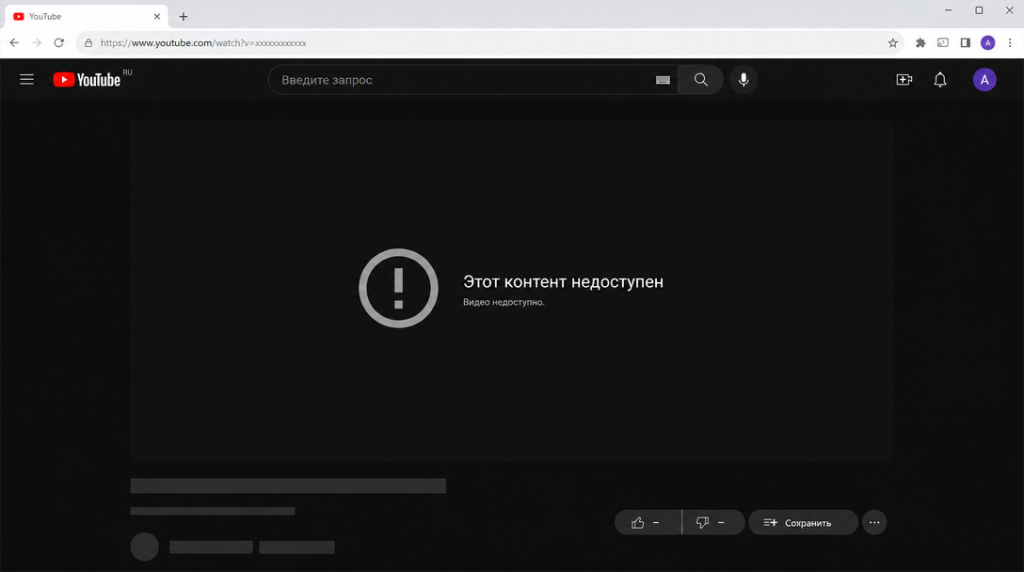Click the channel avatar placeholder circle
This screenshot has width=1024, height=572.
pyautogui.click(x=144, y=547)
